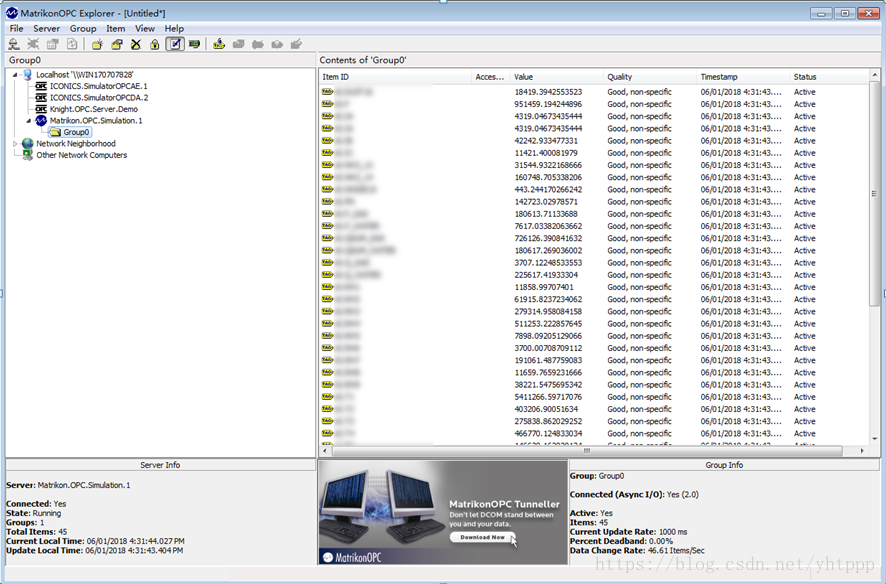Click the item list scroll-down arrow
This screenshot has height=584, width=886.
(x=875, y=439)
